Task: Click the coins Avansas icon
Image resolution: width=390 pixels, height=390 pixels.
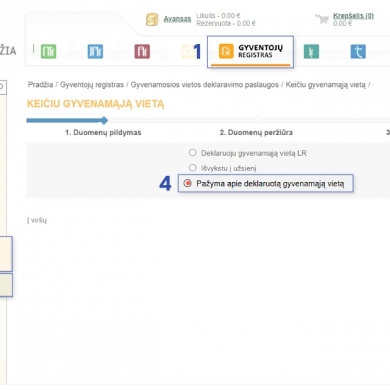Action: 152,19
